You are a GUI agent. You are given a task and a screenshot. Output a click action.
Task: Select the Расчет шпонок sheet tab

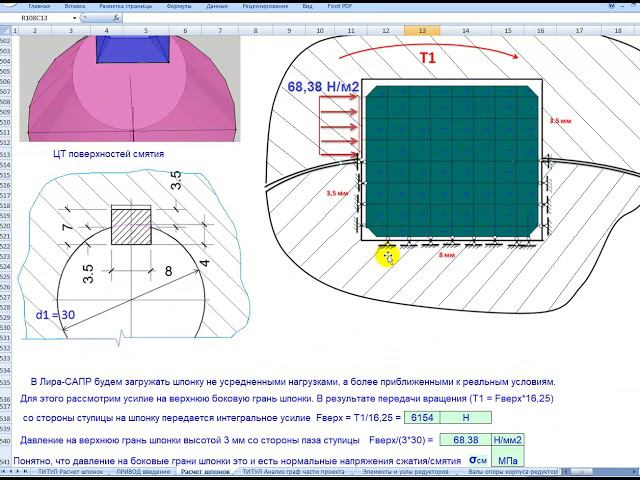coord(205,471)
